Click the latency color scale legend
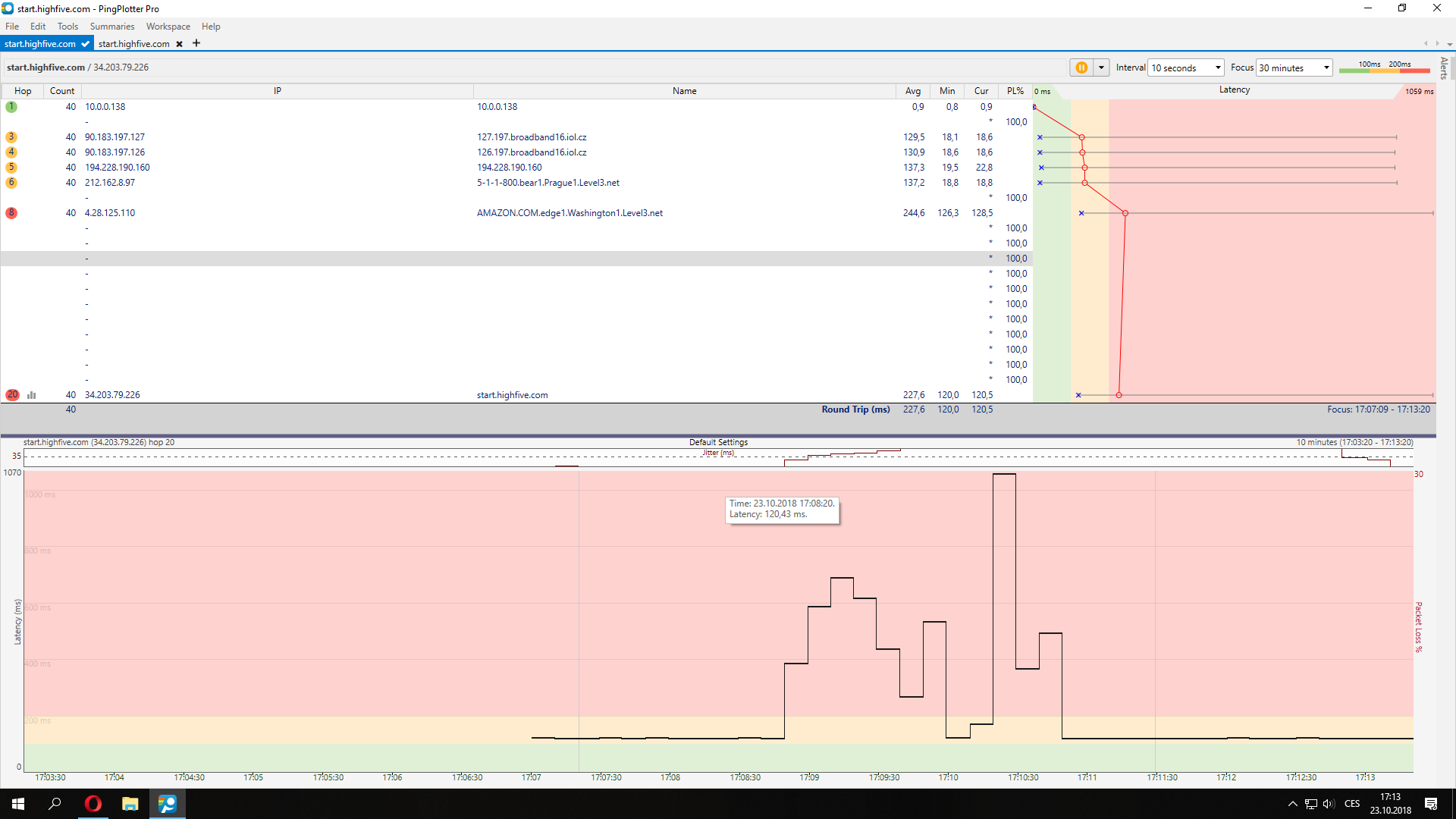The image size is (1456, 819). [1384, 67]
